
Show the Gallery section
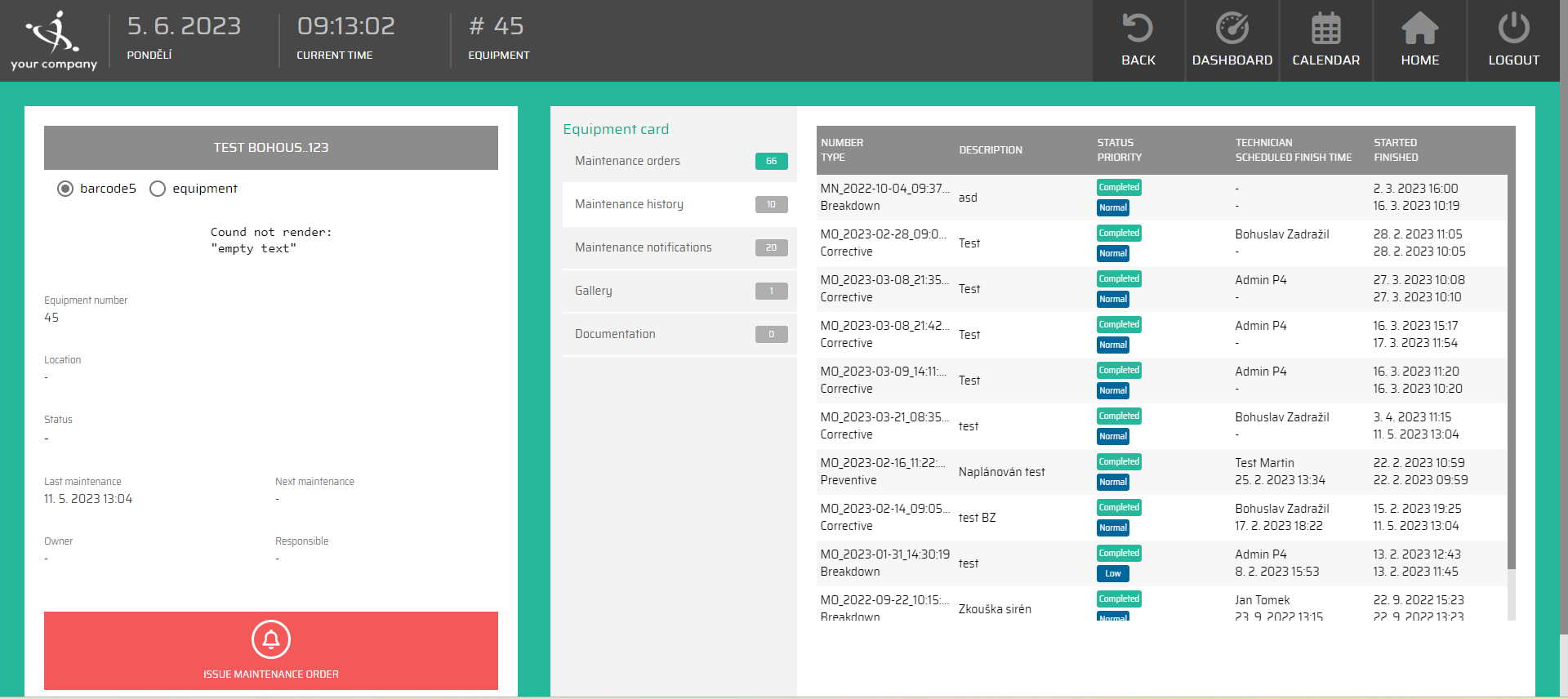[593, 291]
